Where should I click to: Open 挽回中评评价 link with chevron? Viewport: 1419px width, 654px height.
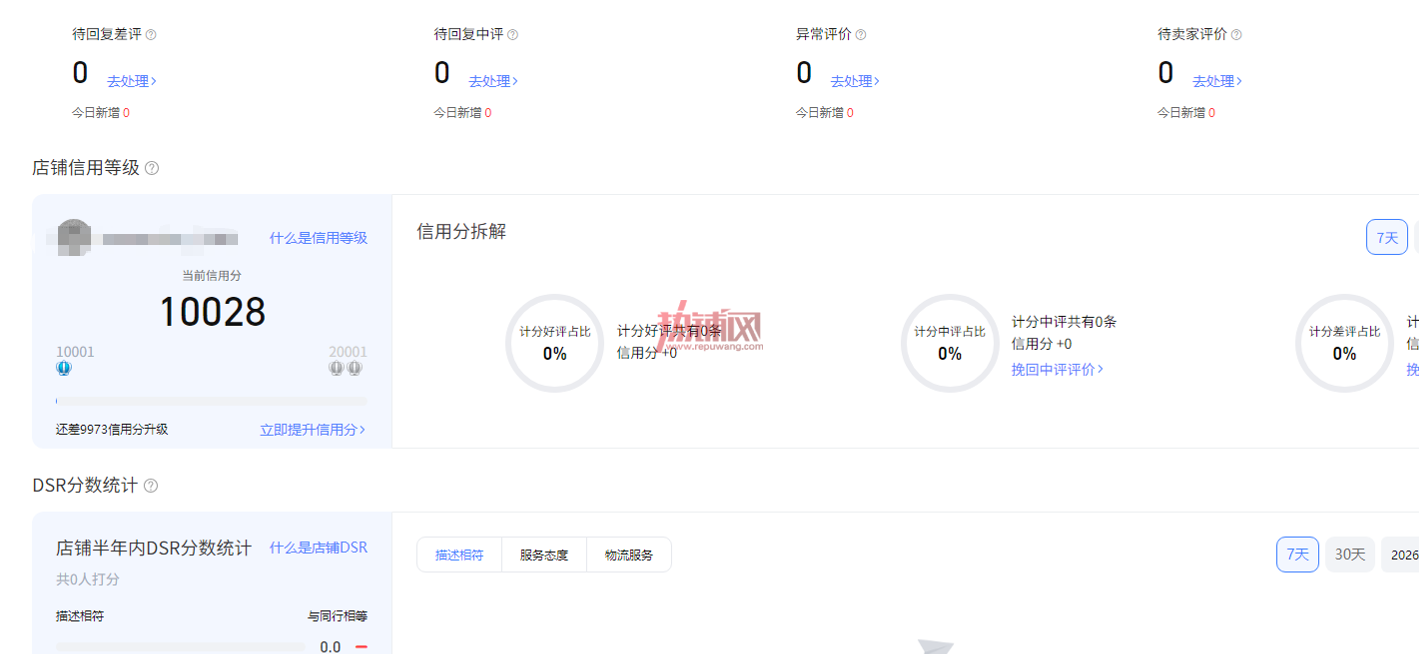point(1057,369)
